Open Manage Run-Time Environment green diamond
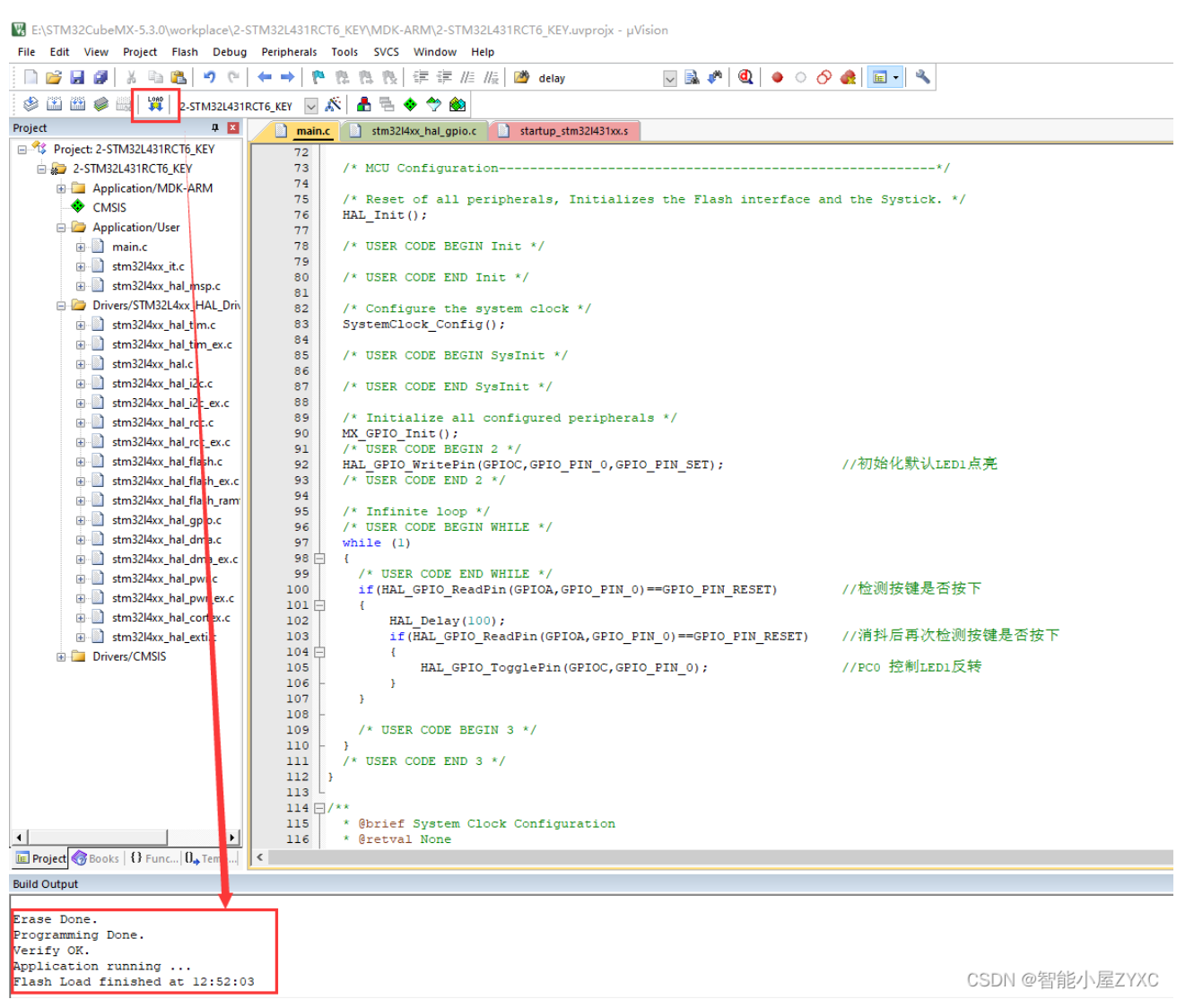1194x1008 pixels. 410,105
